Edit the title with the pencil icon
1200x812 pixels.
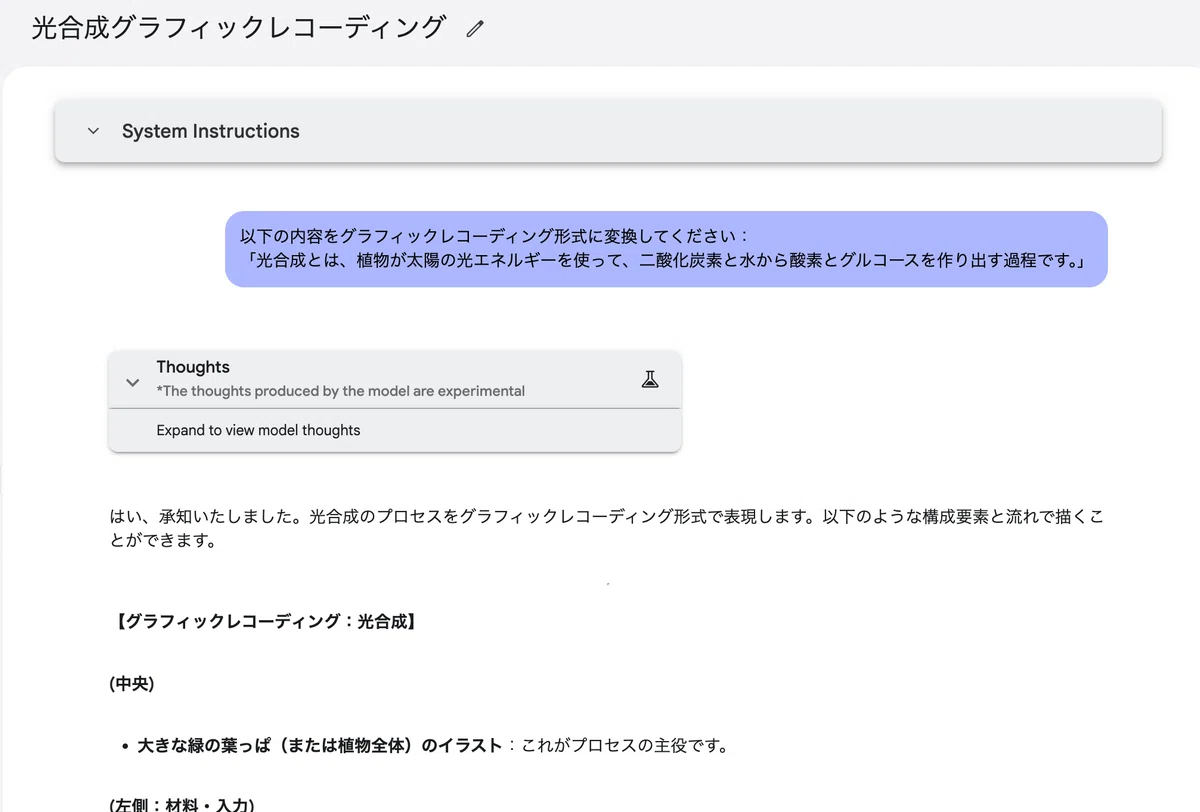(475, 29)
